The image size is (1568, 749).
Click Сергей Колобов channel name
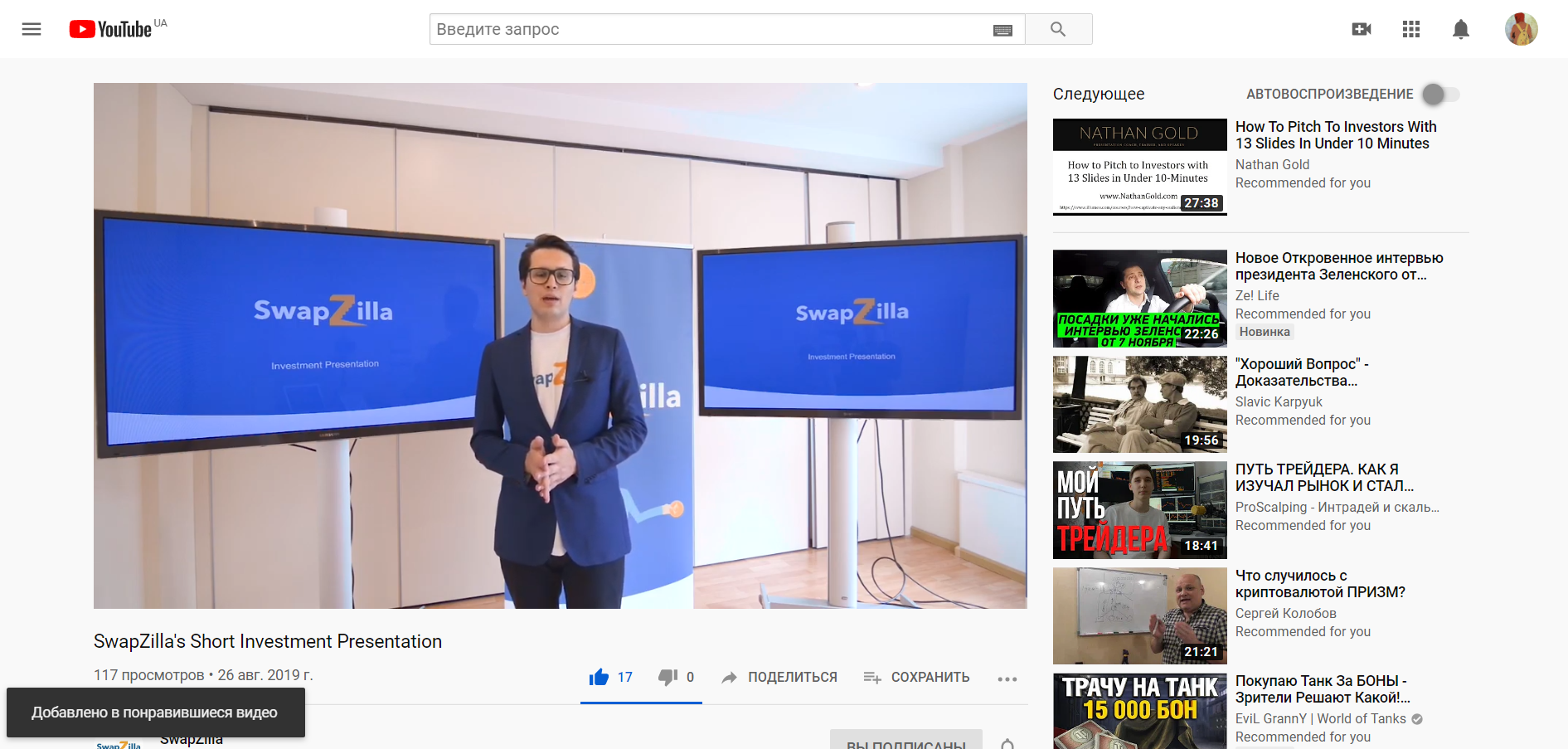[x=1285, y=613]
